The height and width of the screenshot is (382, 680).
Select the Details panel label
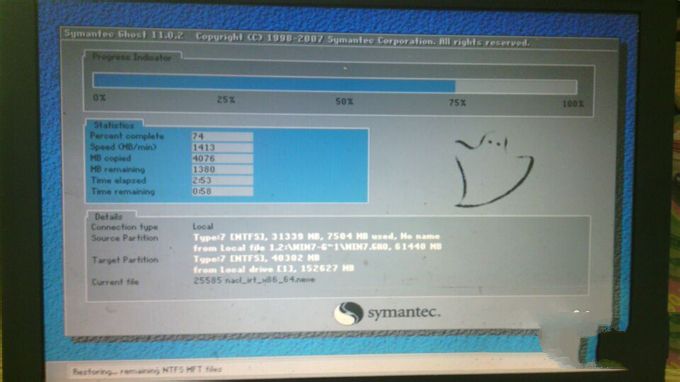(x=109, y=216)
